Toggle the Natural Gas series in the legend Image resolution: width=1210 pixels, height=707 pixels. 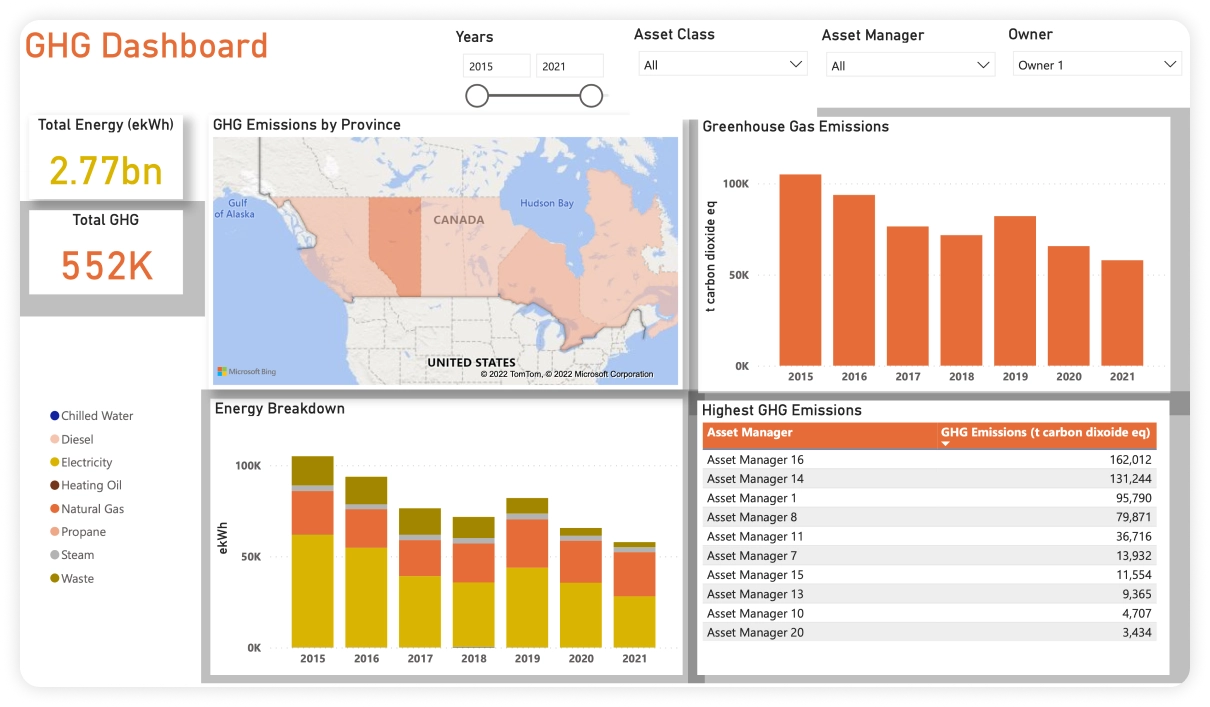[x=54, y=508]
